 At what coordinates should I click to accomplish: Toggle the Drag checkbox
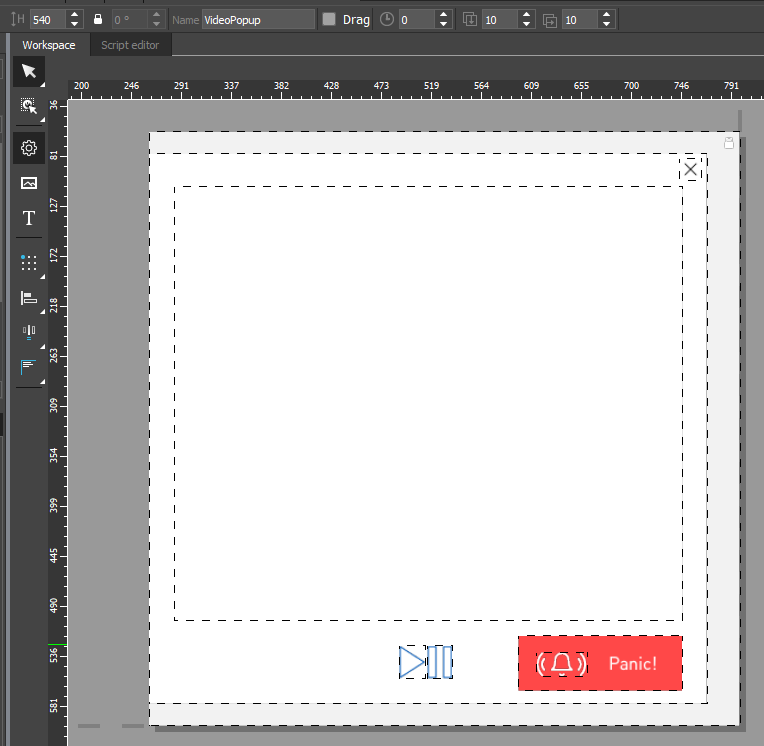click(329, 19)
